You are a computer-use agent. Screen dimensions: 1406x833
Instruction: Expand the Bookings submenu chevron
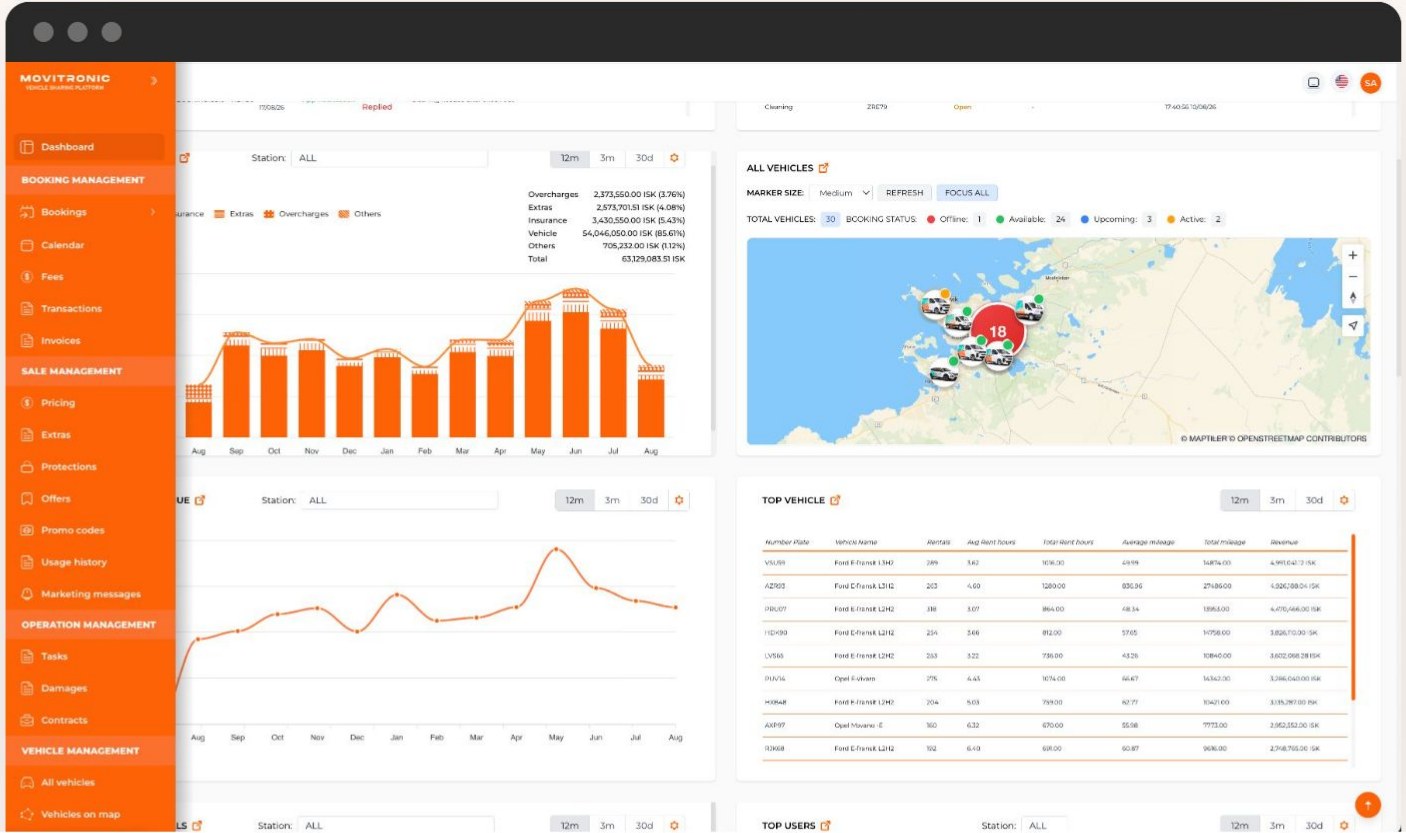click(x=153, y=212)
